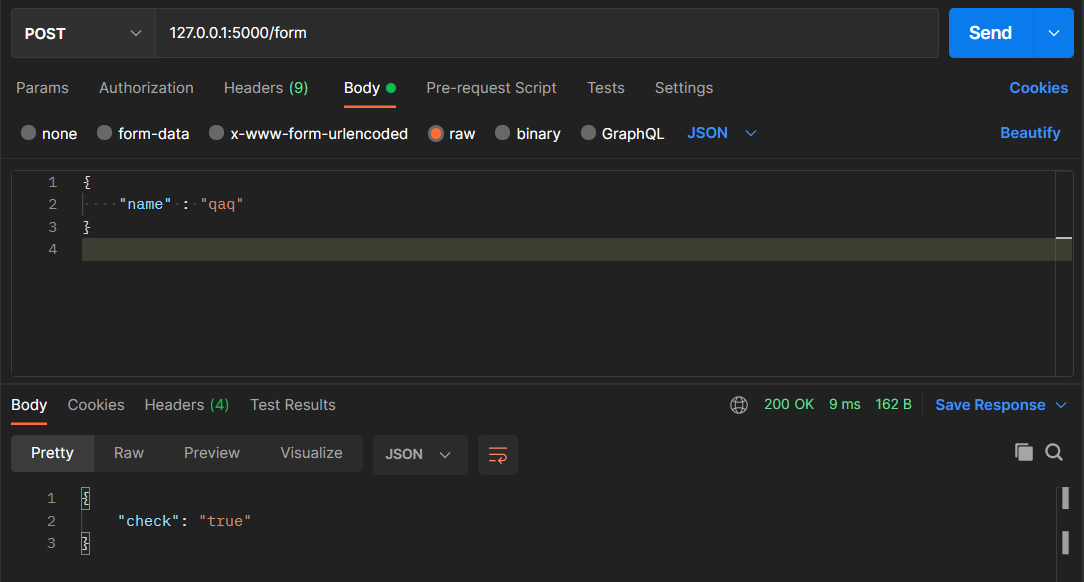Open the Save Response dropdown
The image size is (1084, 582).
[1001, 405]
